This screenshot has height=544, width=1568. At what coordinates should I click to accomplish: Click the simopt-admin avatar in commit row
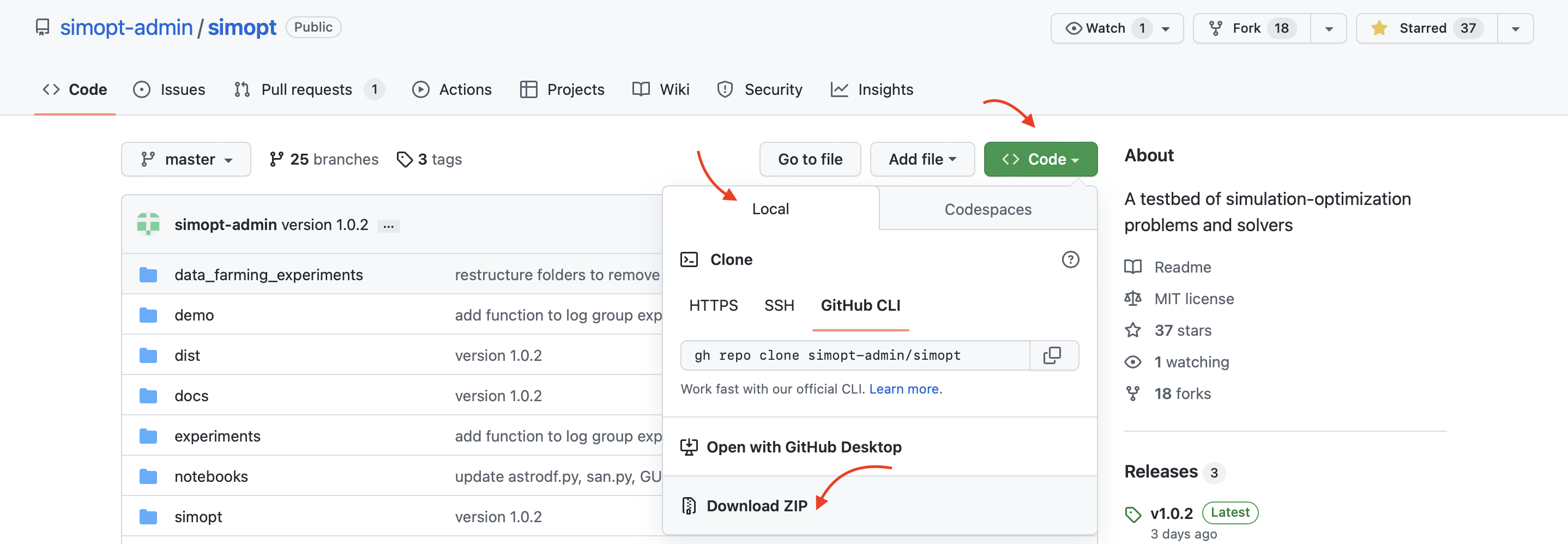tap(148, 224)
